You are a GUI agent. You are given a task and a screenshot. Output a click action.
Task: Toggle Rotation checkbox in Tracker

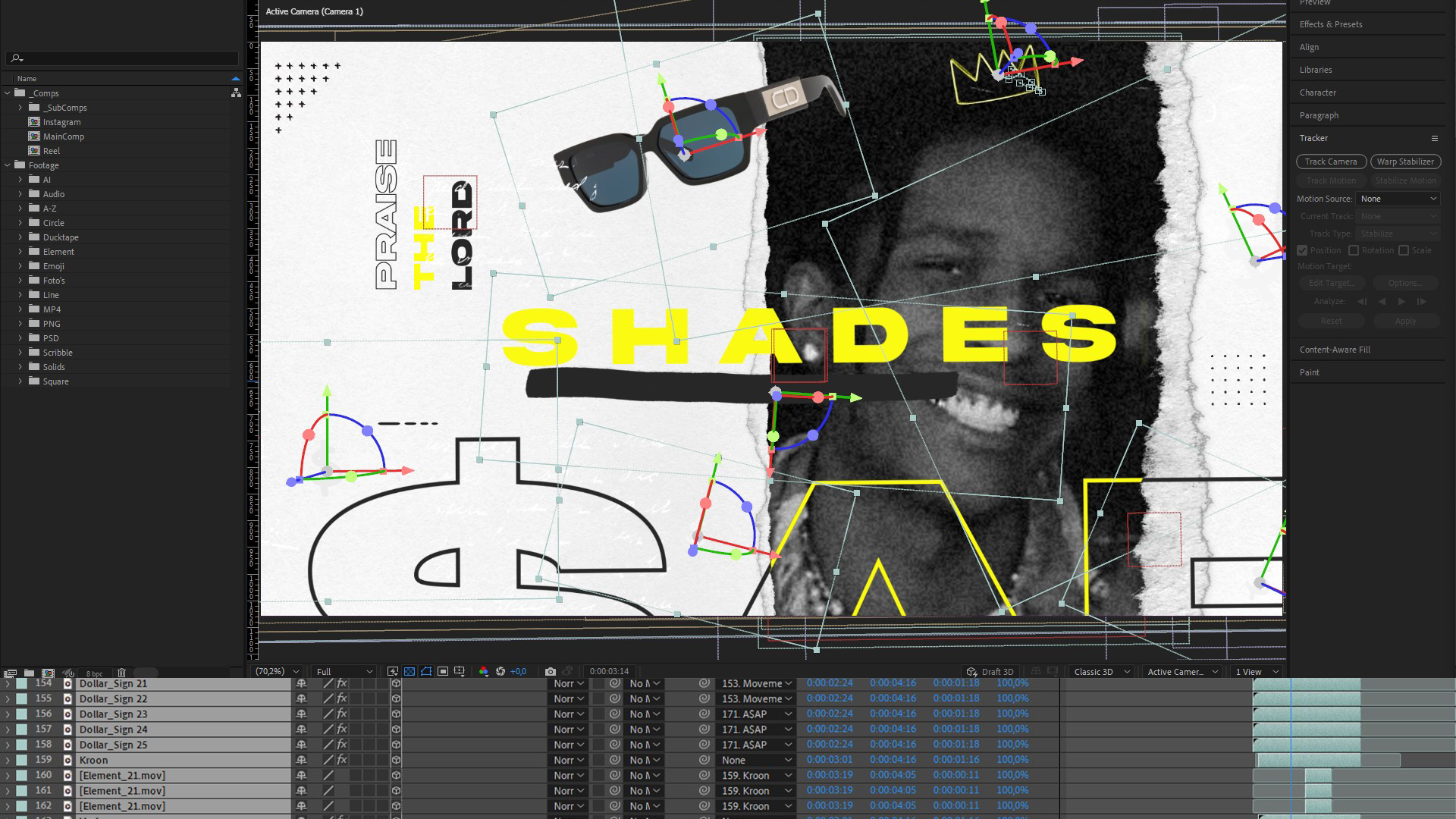click(1354, 250)
